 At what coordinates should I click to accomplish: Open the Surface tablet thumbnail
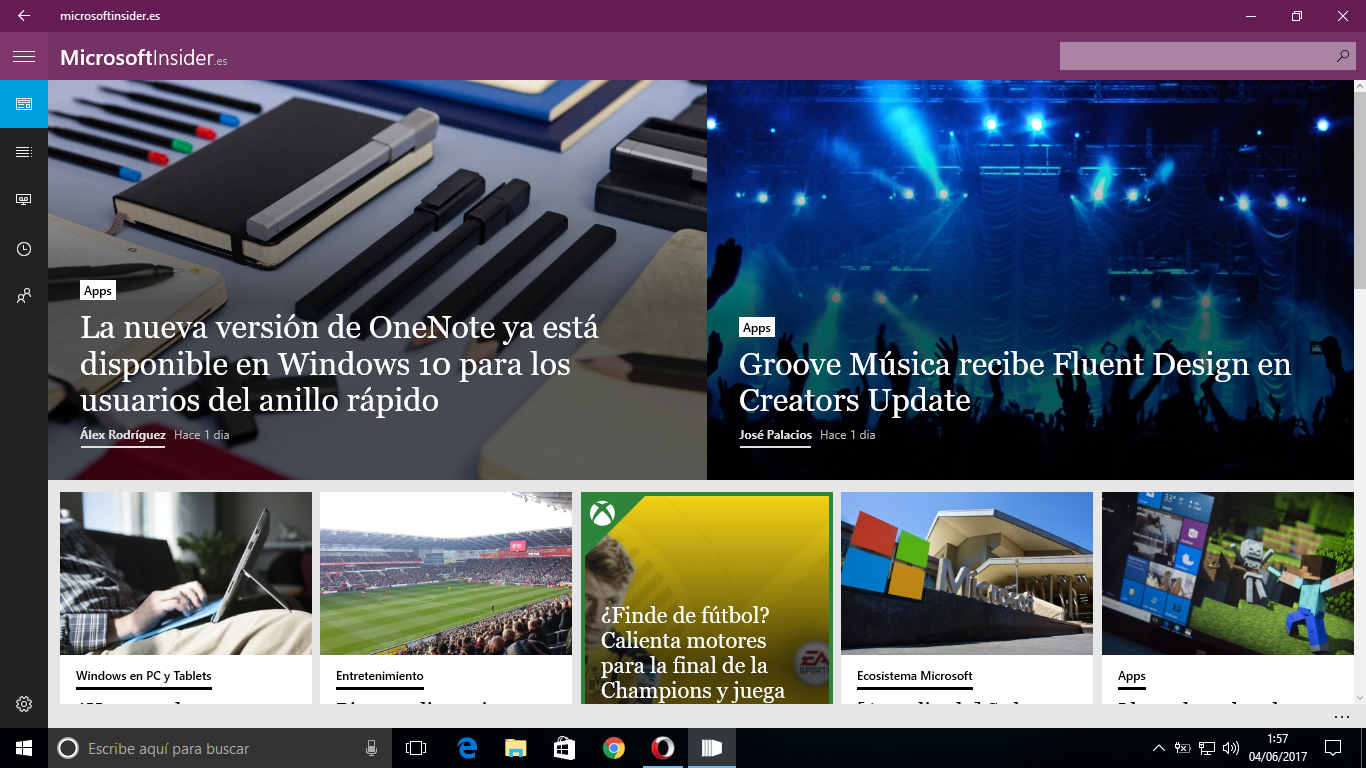click(x=186, y=573)
